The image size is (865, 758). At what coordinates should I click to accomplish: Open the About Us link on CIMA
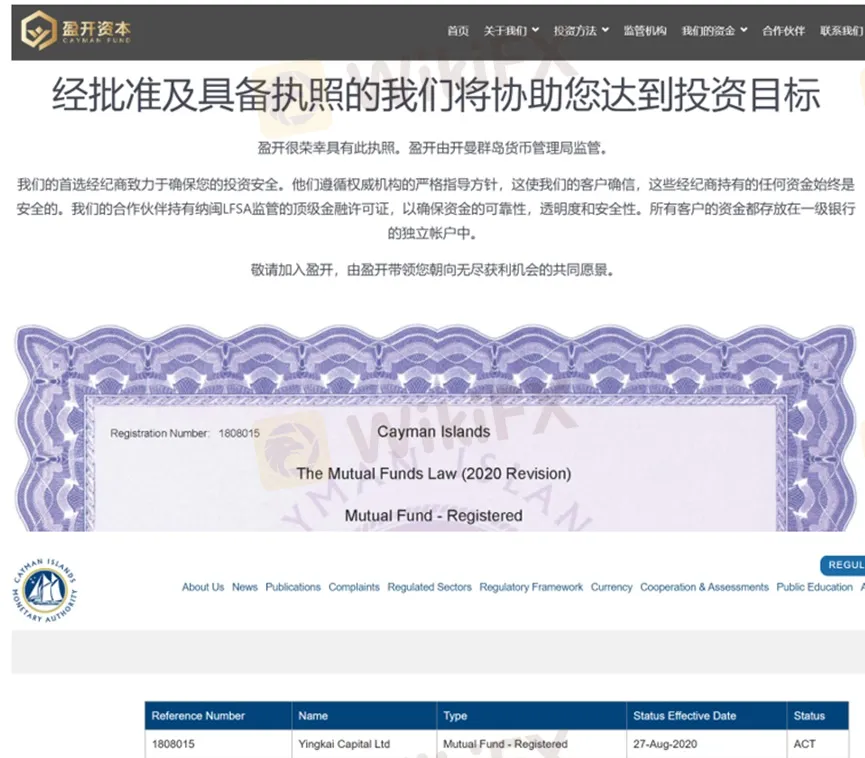[203, 587]
